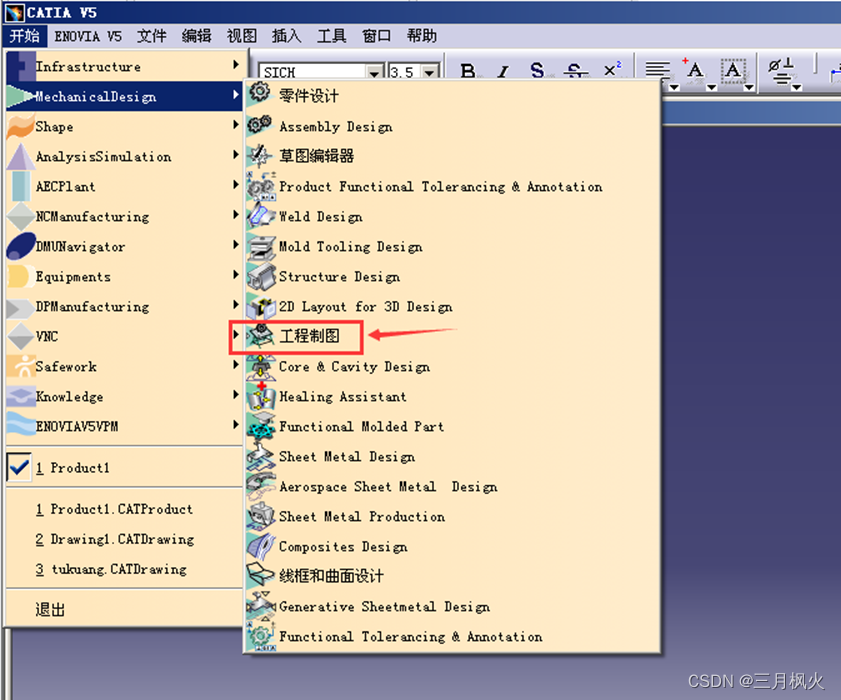Toggle Strikethrough text formatting
The width and height of the screenshot is (841, 700).
pos(574,70)
